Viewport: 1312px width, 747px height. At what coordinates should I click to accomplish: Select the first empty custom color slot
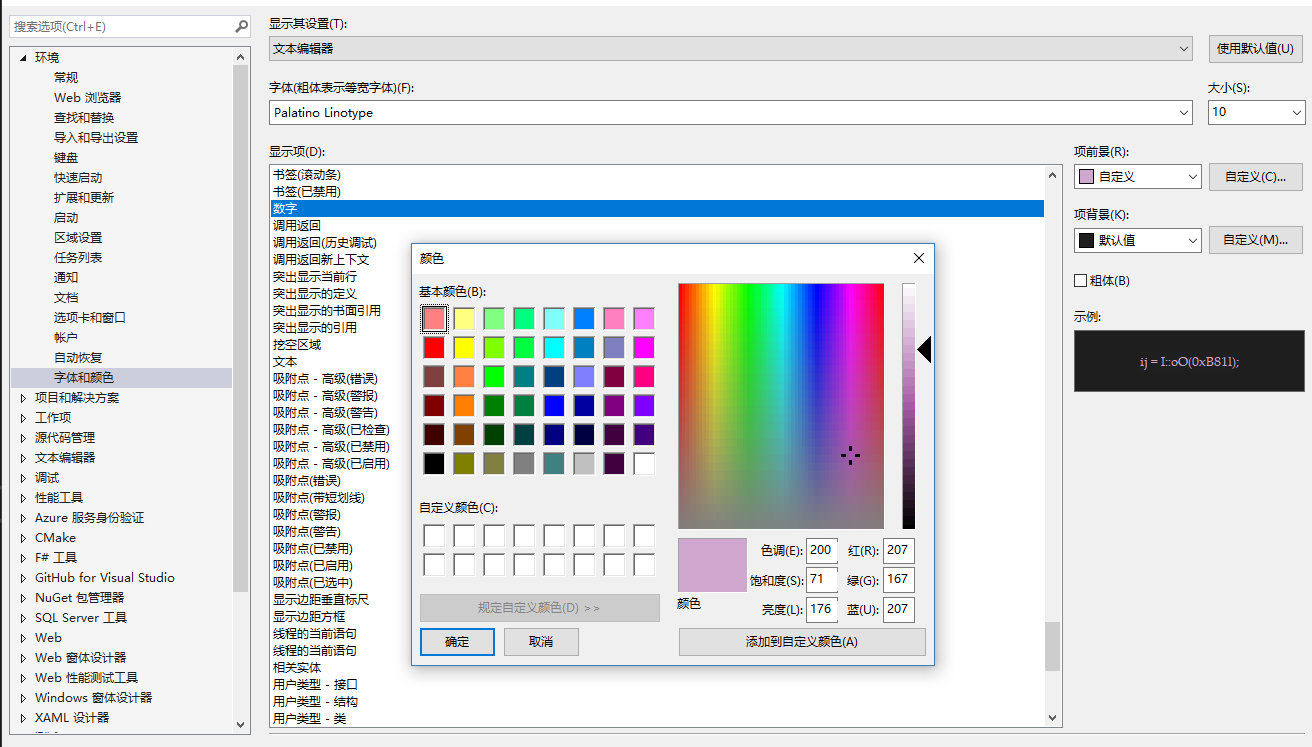(434, 535)
